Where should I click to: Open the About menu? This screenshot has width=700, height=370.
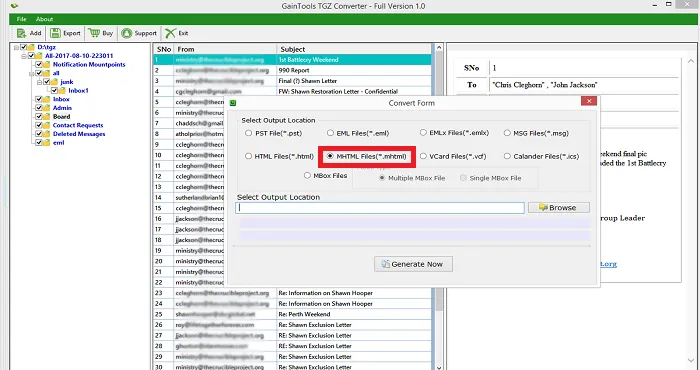point(44,19)
